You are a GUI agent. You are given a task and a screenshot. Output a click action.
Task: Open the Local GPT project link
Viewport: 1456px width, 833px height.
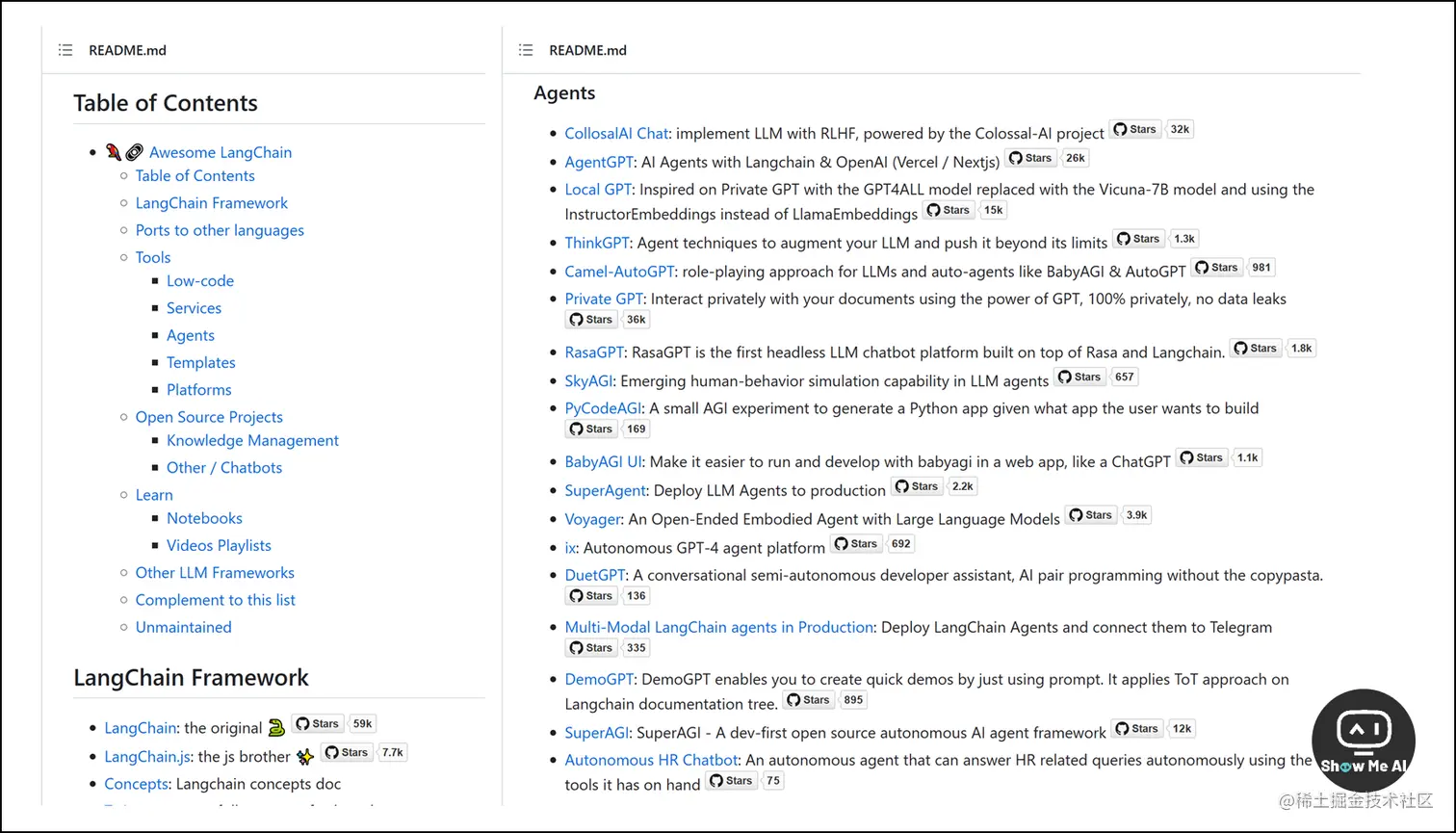click(598, 190)
